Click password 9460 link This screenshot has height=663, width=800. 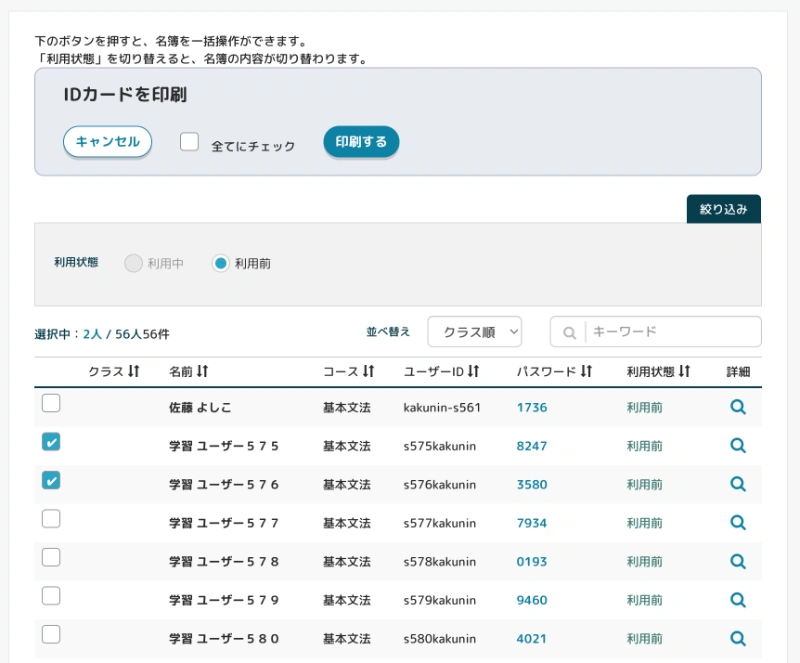click(x=532, y=600)
